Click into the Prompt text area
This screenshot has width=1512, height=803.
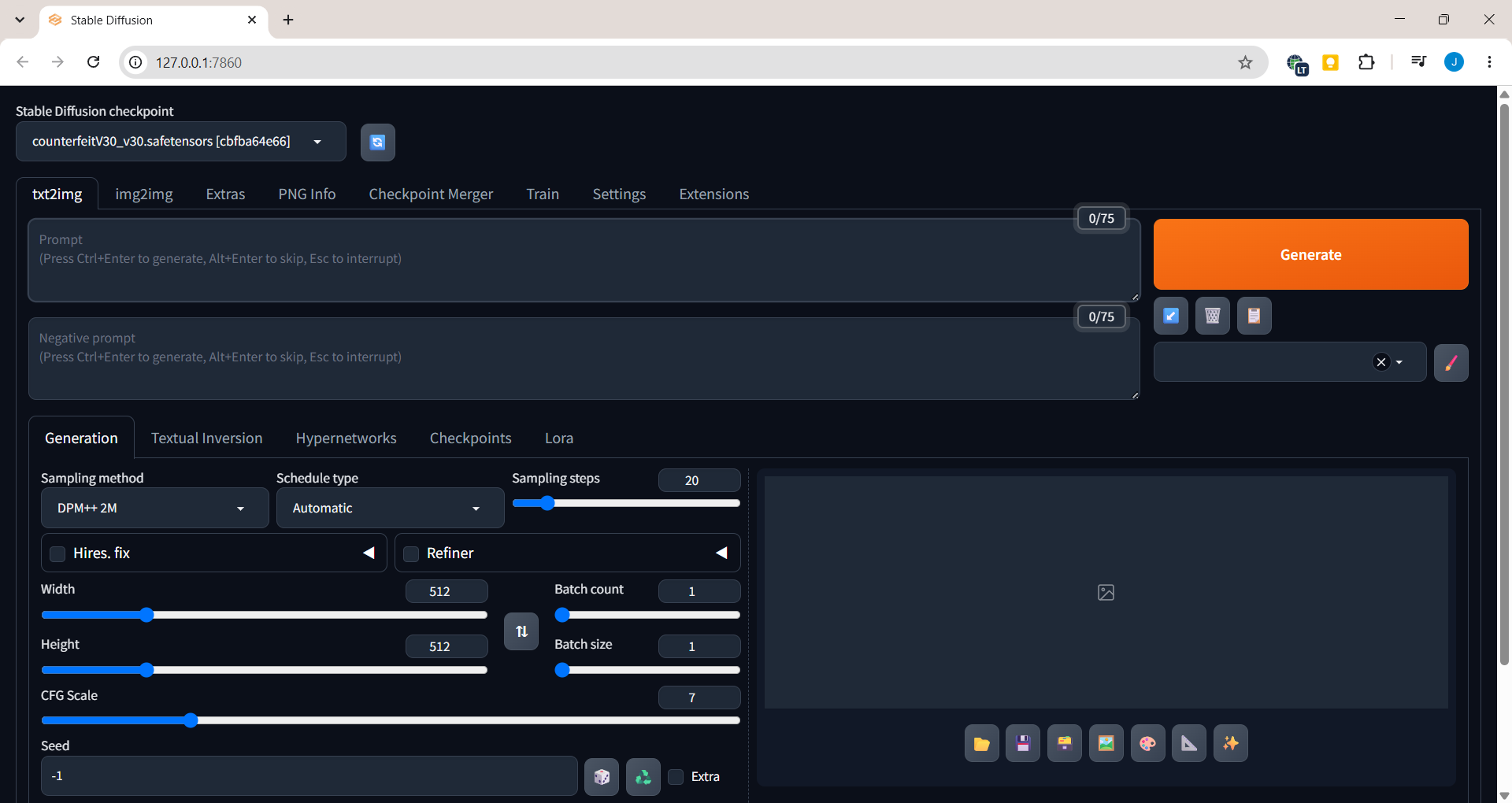click(584, 261)
